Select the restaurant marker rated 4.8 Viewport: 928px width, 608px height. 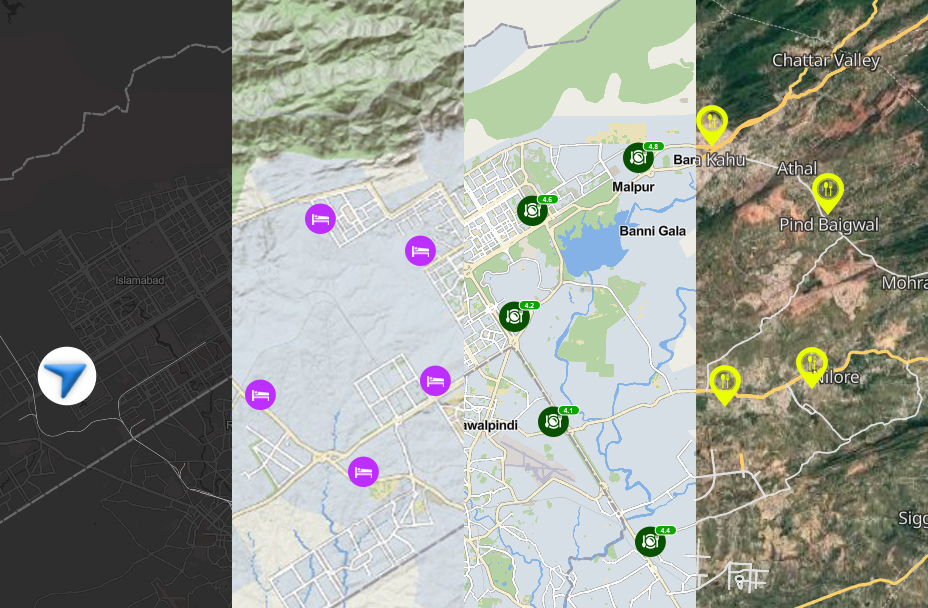tap(638, 157)
